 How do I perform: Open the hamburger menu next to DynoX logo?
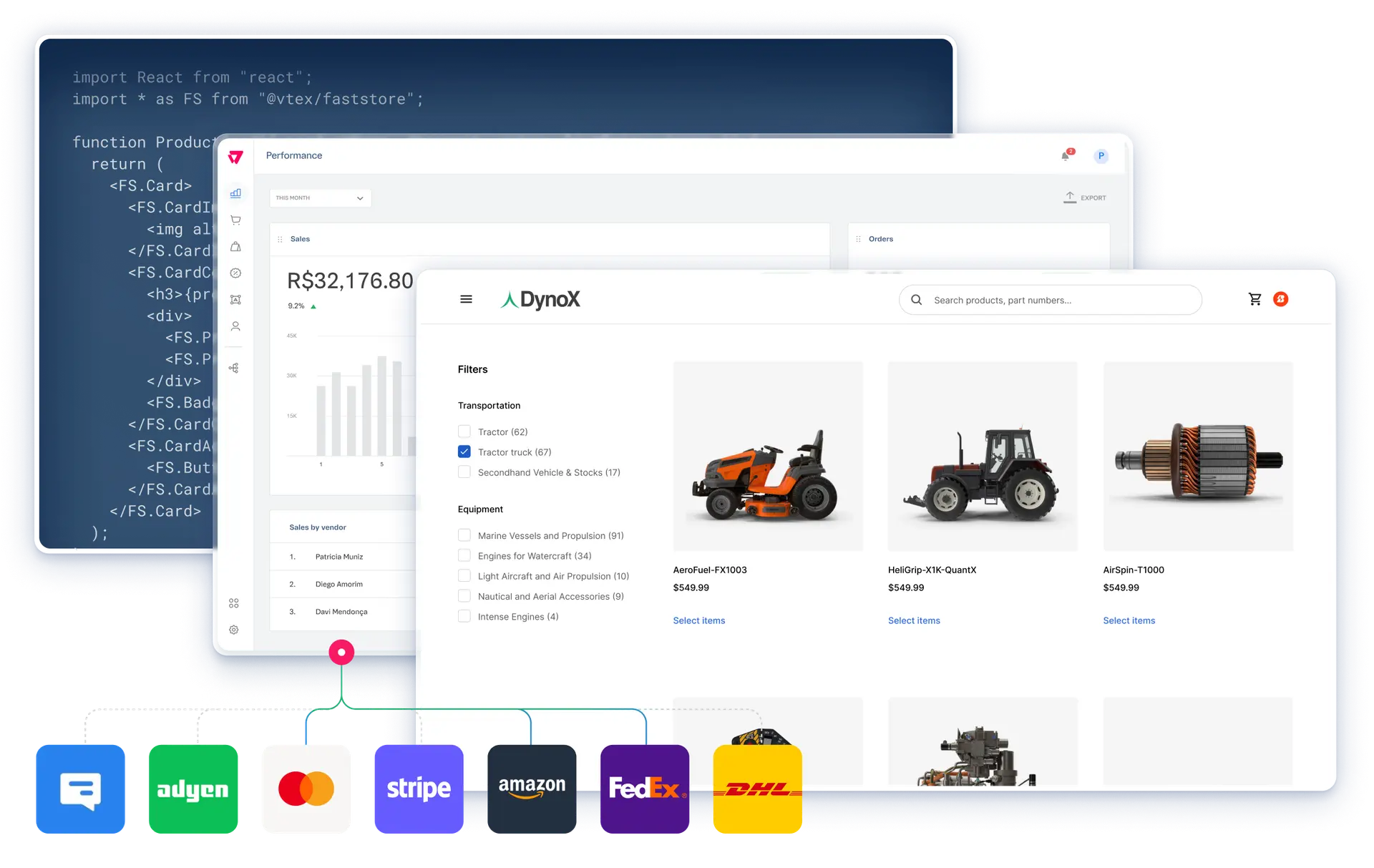click(x=467, y=299)
